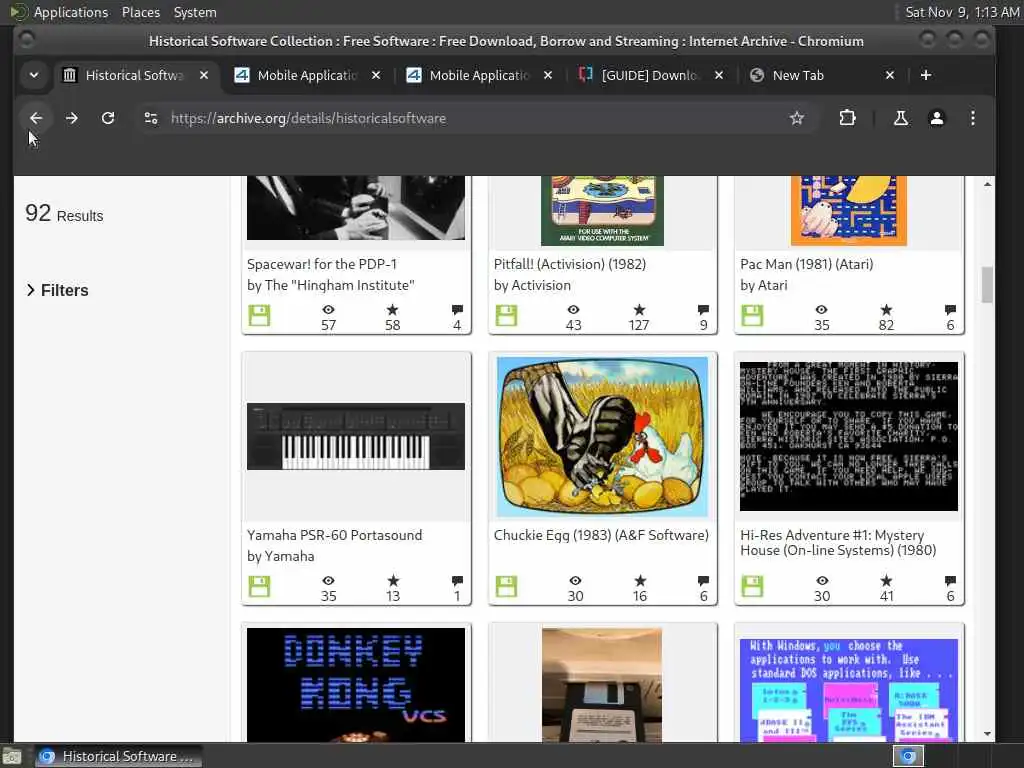
Task: Click the page vertical scrollbar thumb
Action: [987, 285]
